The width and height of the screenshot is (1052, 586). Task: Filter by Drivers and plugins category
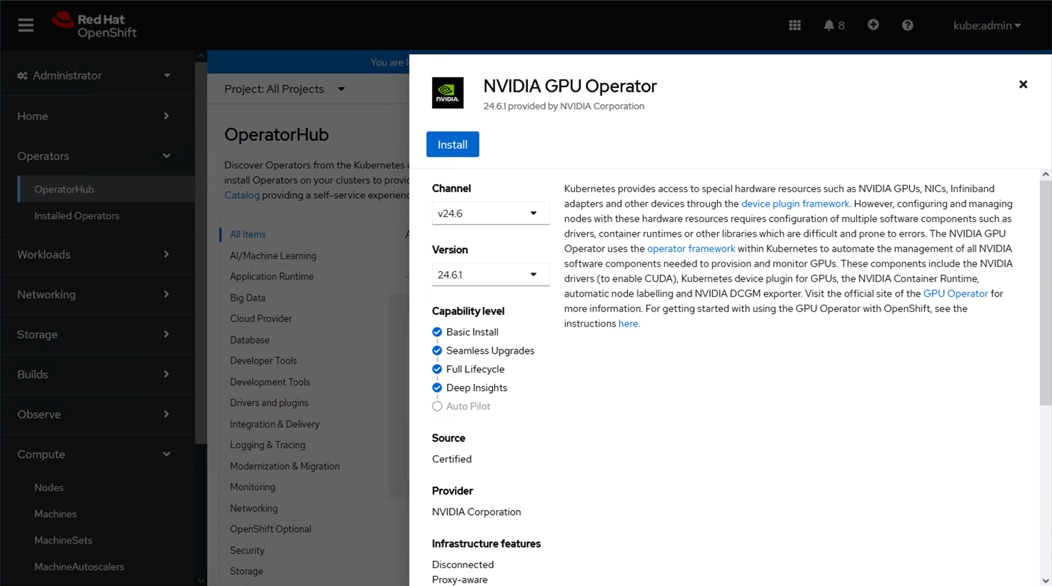269,403
